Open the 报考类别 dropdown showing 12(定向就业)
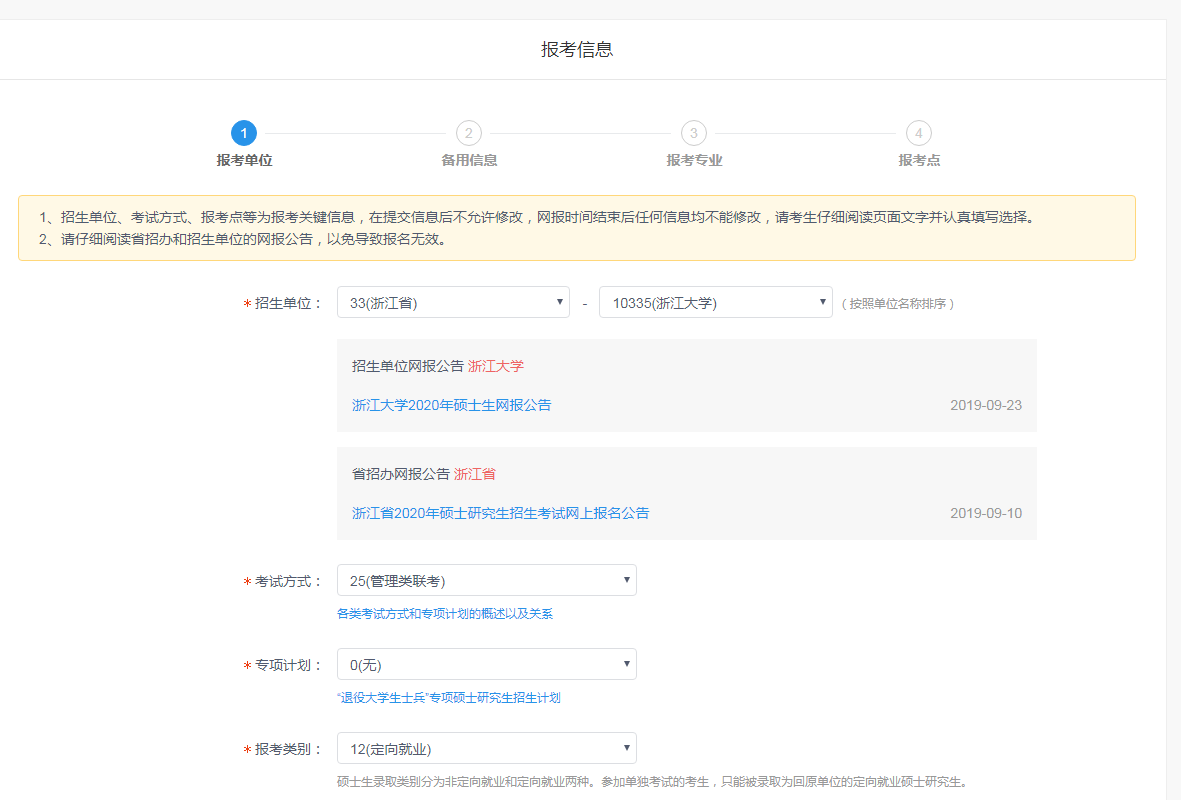1181x800 pixels. click(x=486, y=747)
